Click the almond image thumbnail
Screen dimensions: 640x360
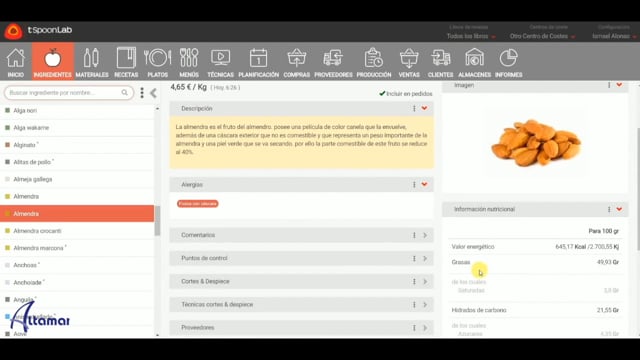coord(536,143)
